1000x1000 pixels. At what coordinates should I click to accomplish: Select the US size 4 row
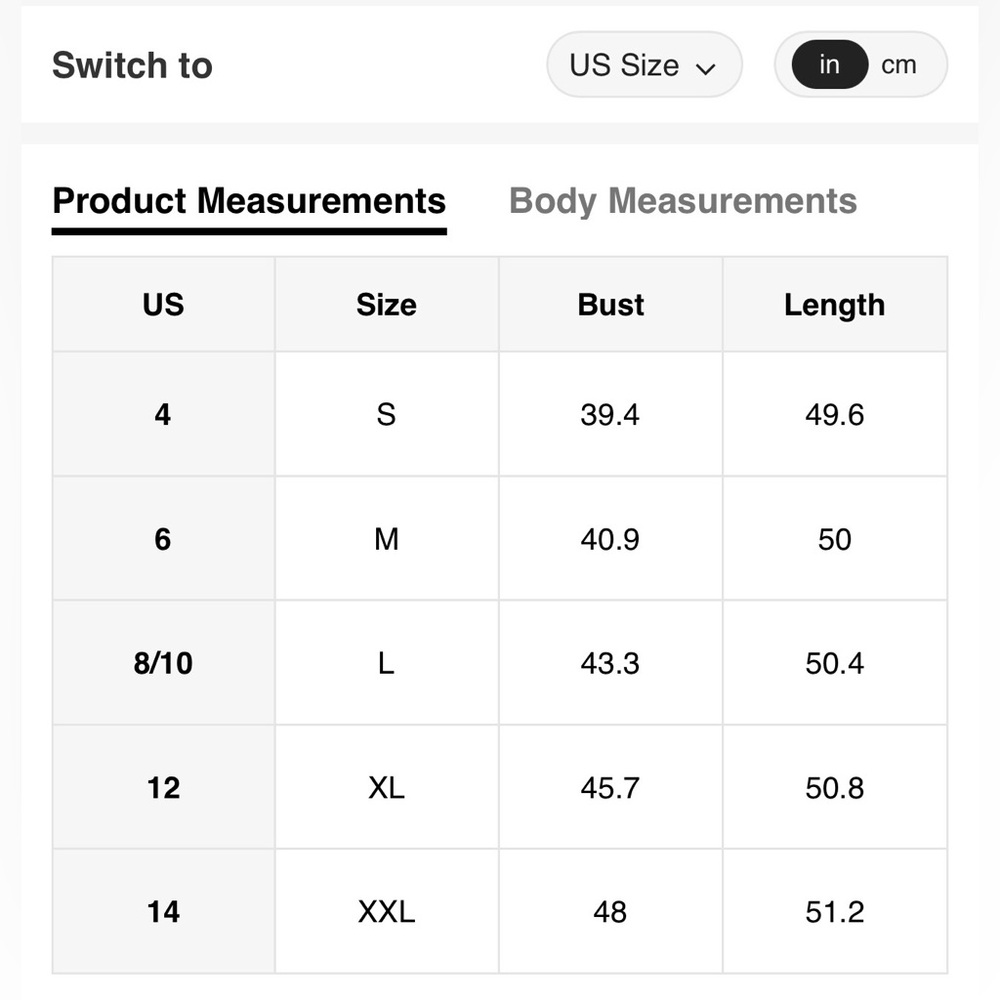pos(163,414)
